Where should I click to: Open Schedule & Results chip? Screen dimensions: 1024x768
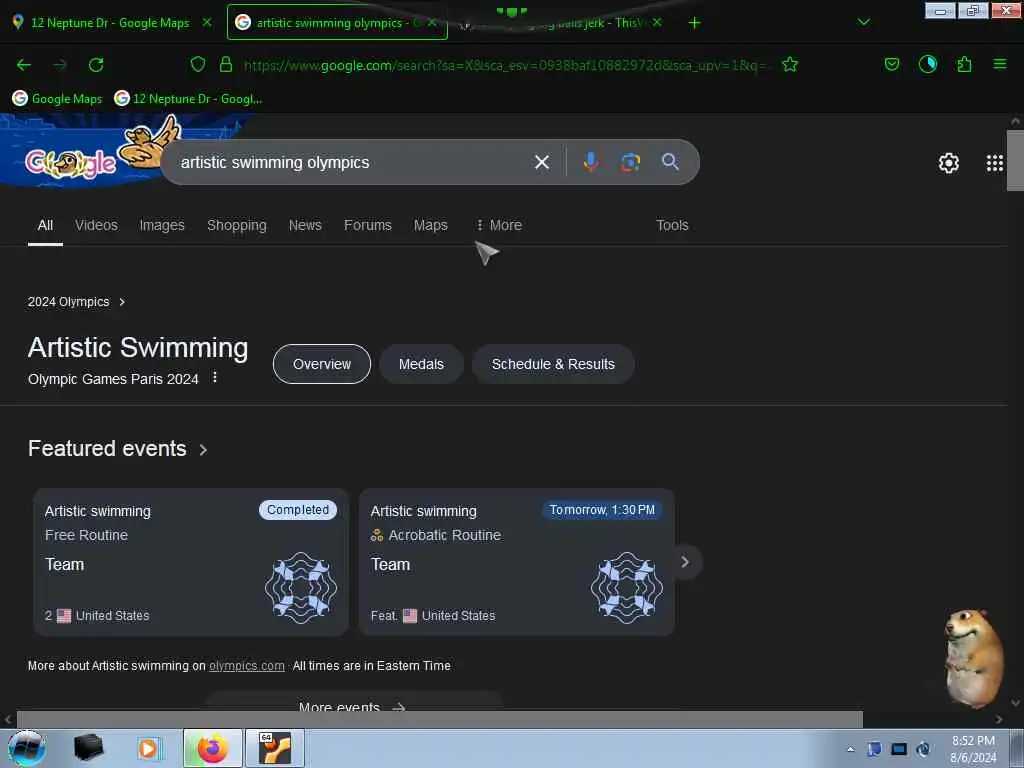[x=553, y=364]
